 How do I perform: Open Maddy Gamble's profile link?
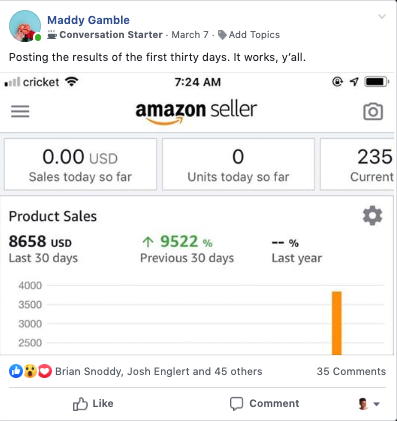tap(88, 20)
